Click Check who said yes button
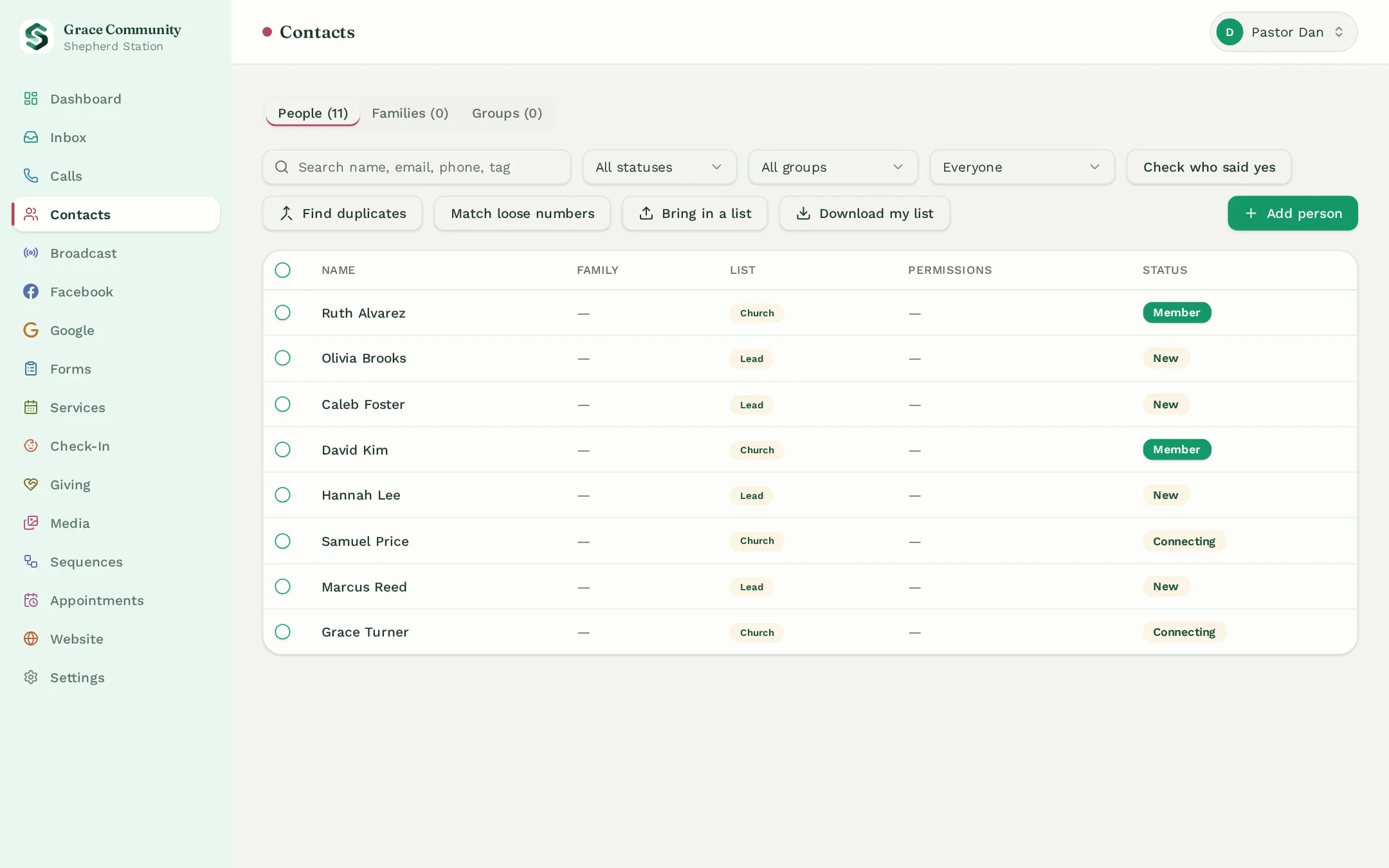Viewport: 1389px width, 868px height. [1209, 167]
